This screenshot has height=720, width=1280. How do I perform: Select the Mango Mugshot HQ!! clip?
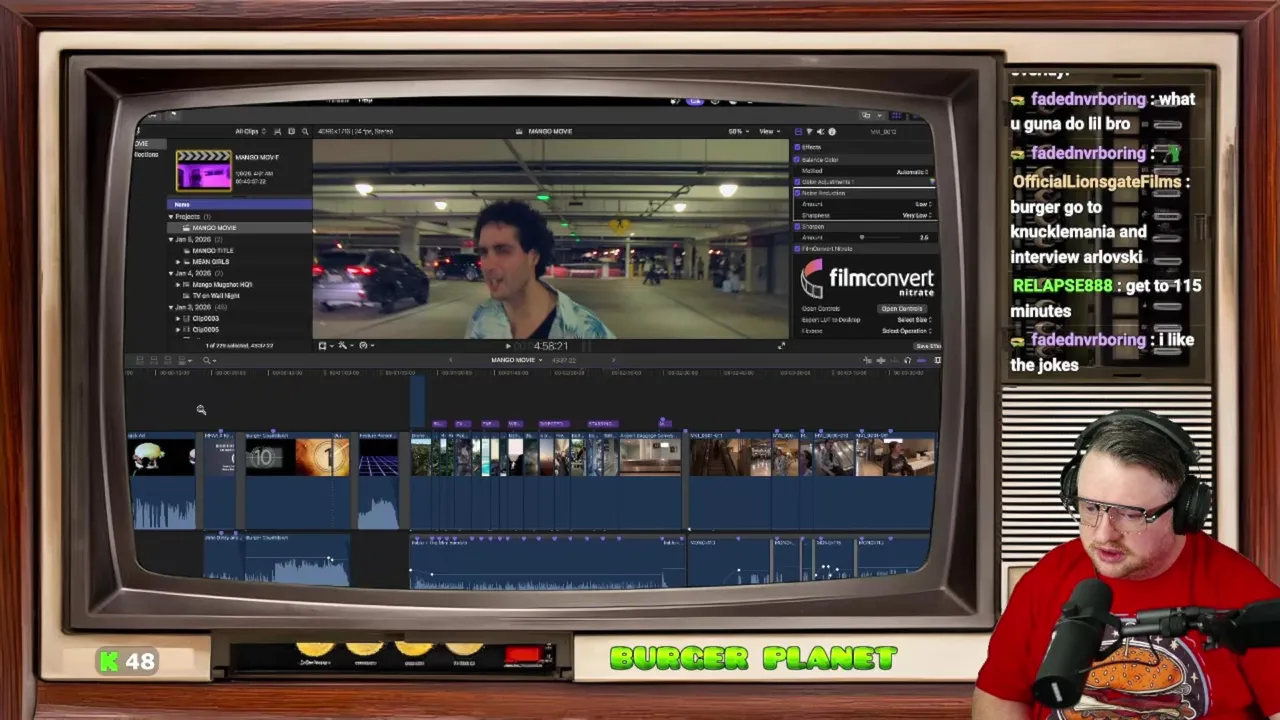point(222,285)
